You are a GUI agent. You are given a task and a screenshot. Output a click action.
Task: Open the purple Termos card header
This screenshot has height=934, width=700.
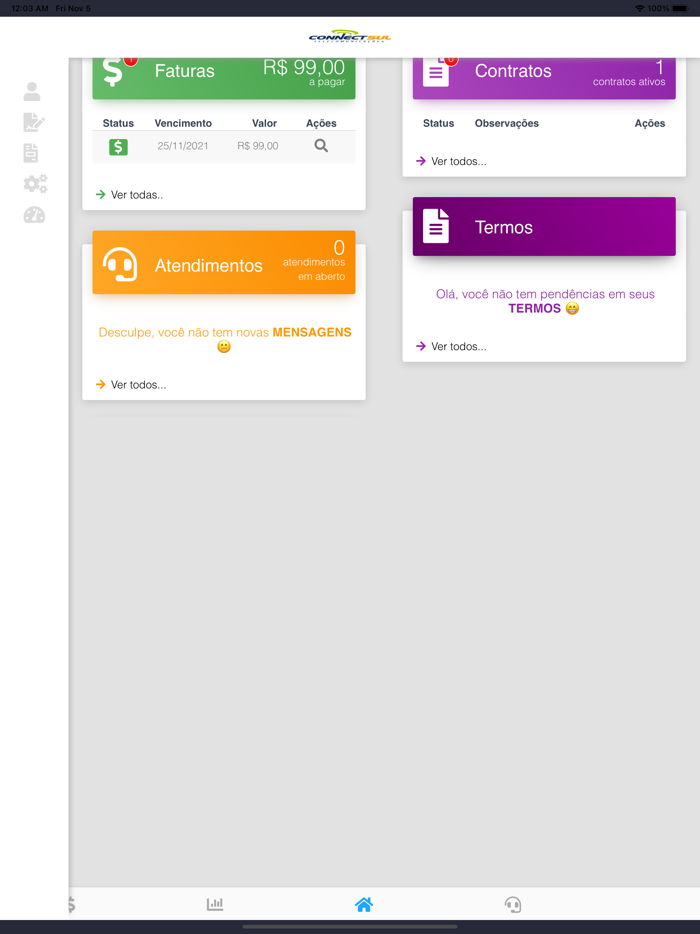(543, 227)
